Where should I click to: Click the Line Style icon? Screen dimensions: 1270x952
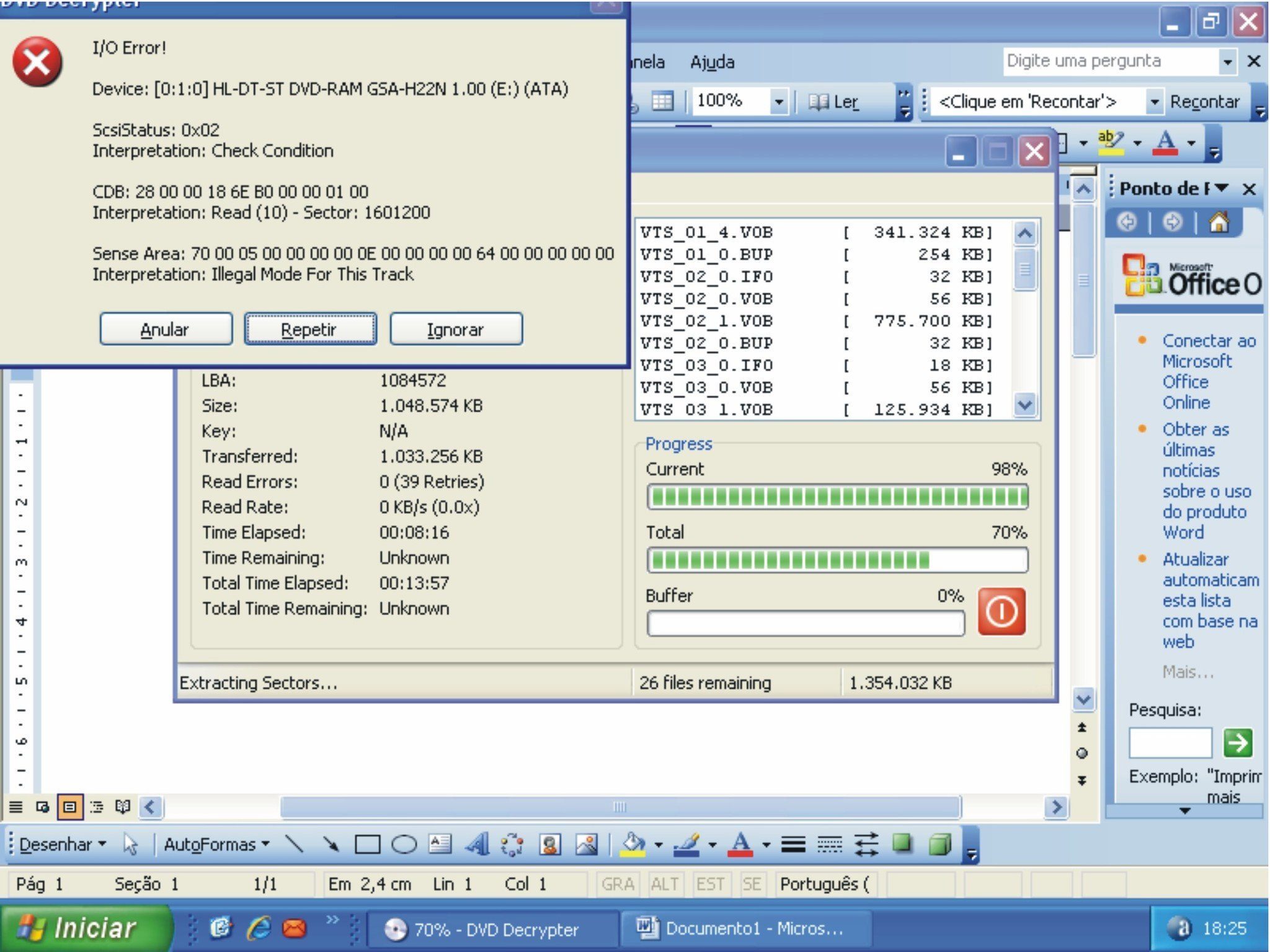793,844
